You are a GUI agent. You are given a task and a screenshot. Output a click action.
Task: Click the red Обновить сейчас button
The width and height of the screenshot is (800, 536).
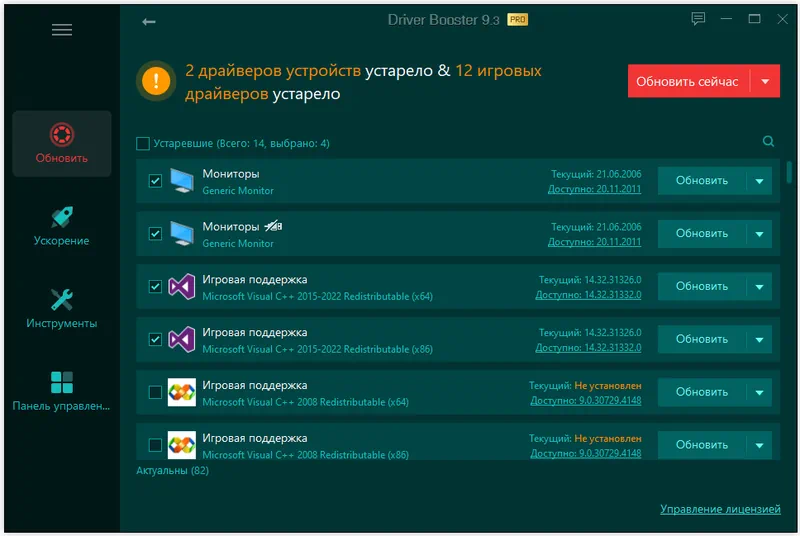coord(688,81)
